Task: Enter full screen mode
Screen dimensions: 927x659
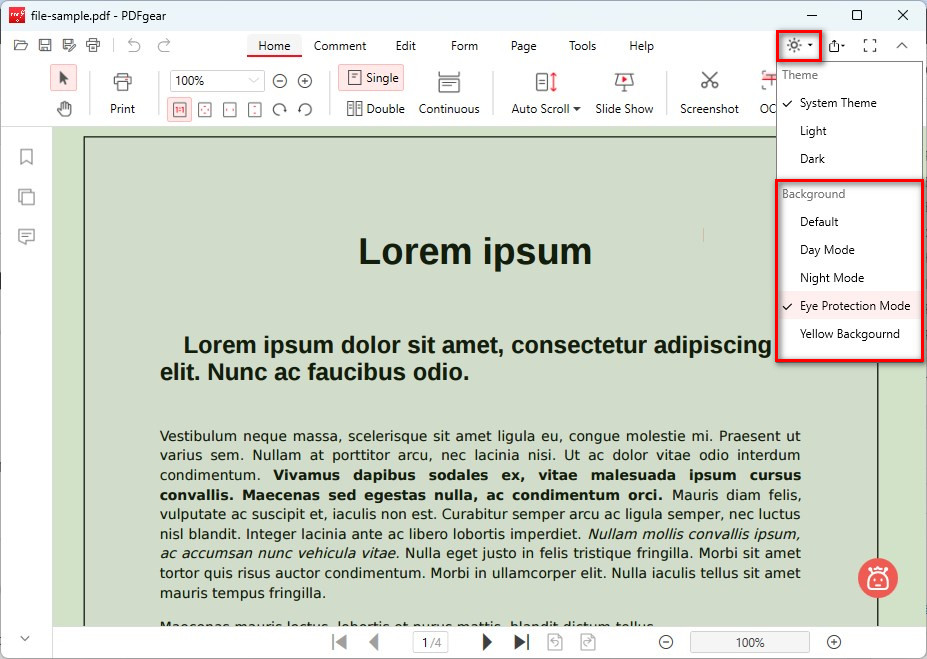Action: 869,46
